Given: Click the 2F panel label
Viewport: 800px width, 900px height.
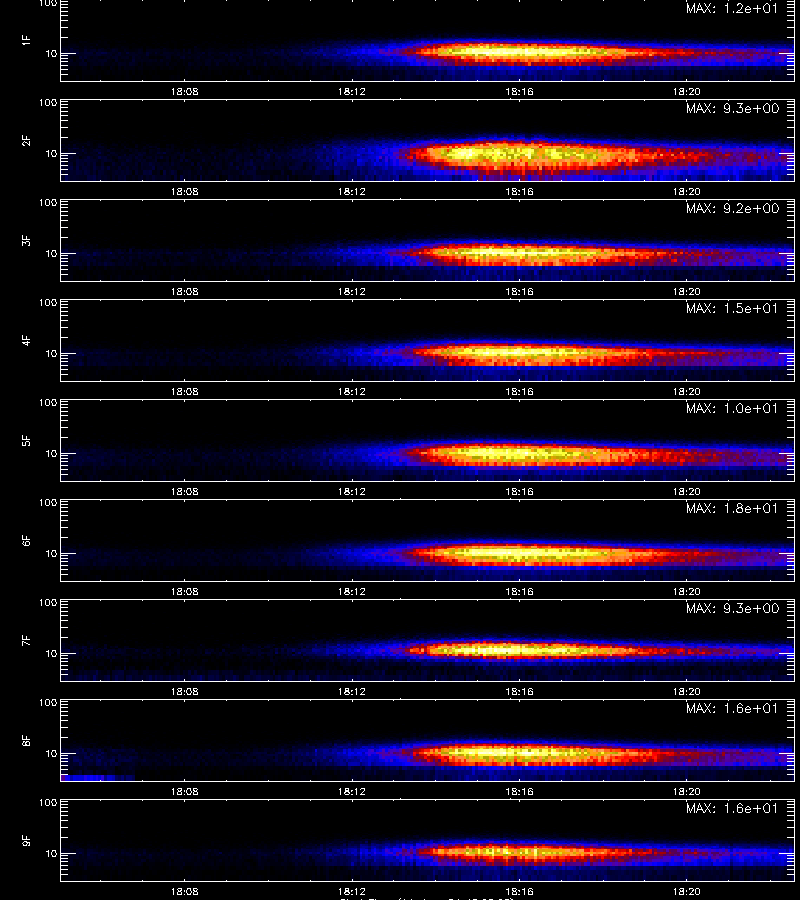Looking at the screenshot, I should pyautogui.click(x=26, y=141).
